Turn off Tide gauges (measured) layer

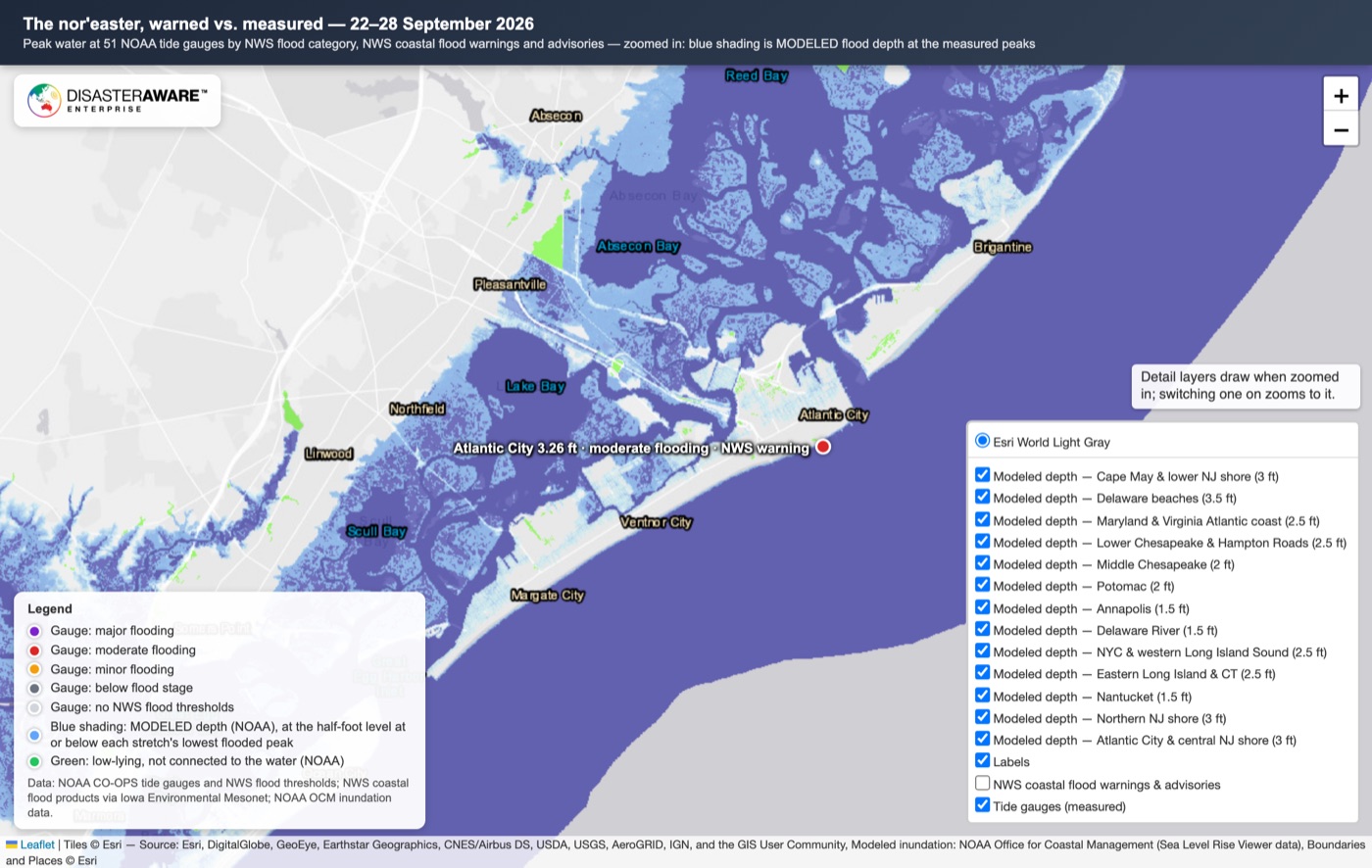pyautogui.click(x=983, y=805)
